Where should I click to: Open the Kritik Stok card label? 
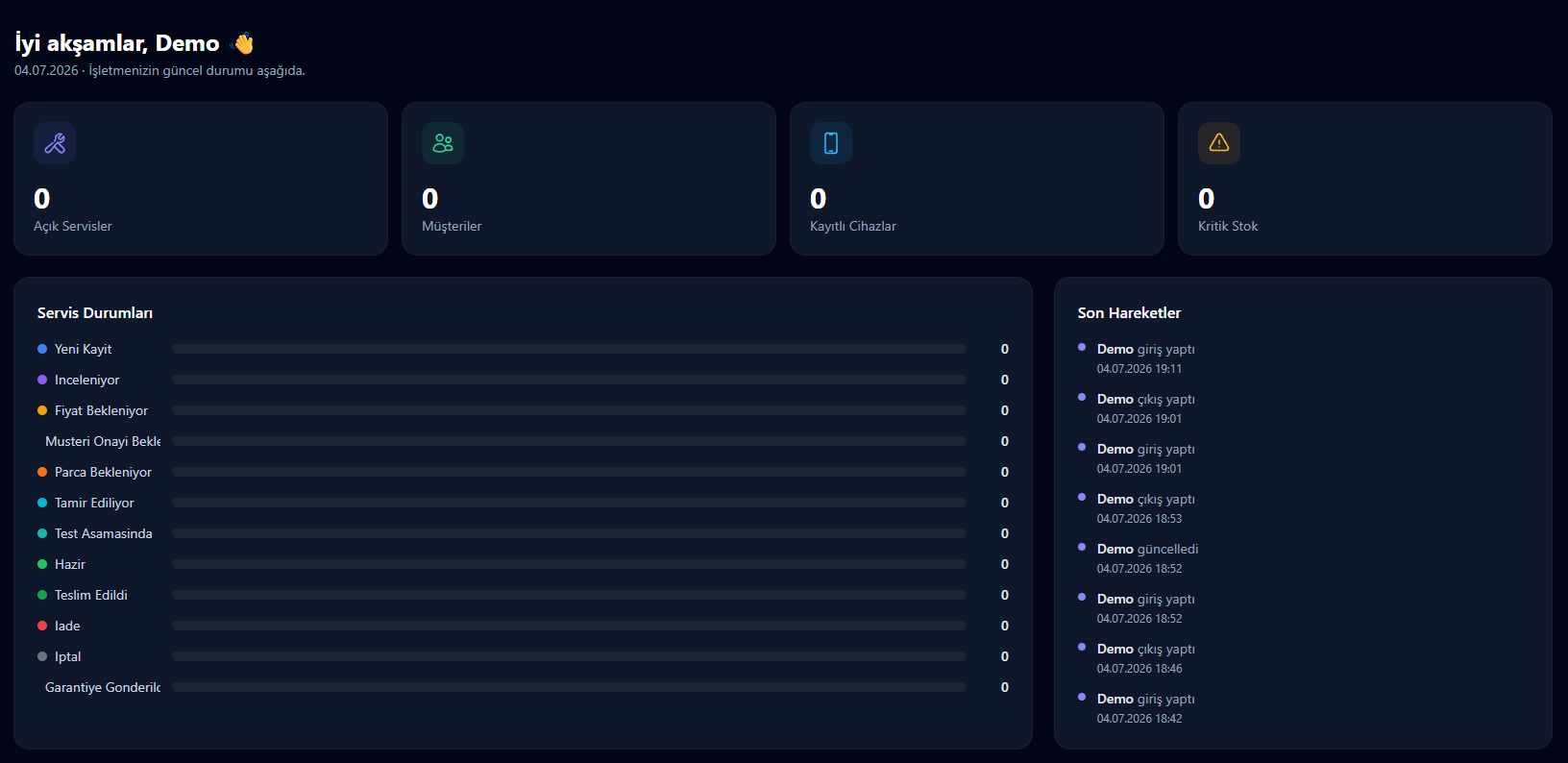point(1228,226)
